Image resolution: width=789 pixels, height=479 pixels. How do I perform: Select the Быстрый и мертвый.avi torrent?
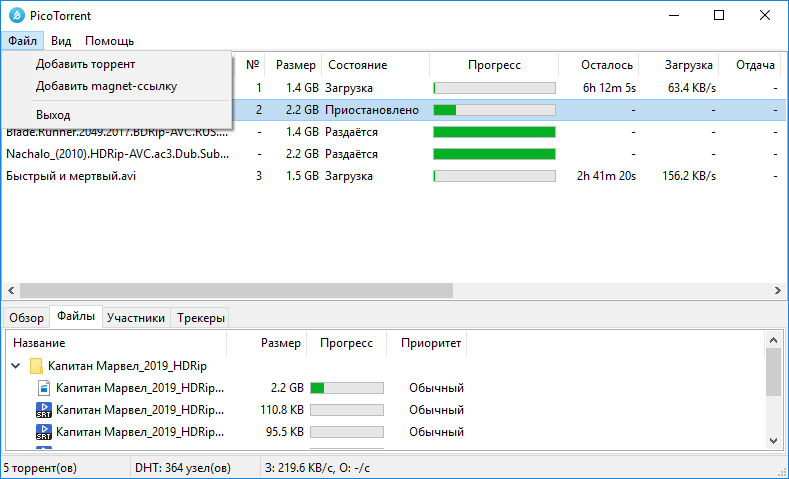pyautogui.click(x=392, y=176)
